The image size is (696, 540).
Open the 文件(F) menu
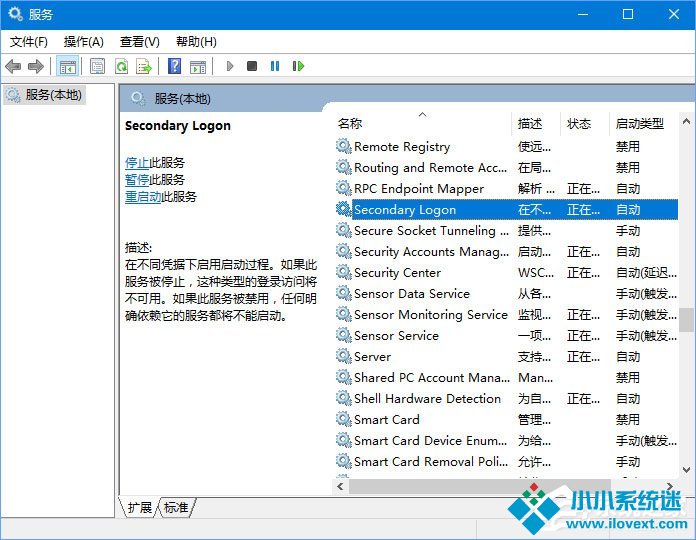pos(29,42)
